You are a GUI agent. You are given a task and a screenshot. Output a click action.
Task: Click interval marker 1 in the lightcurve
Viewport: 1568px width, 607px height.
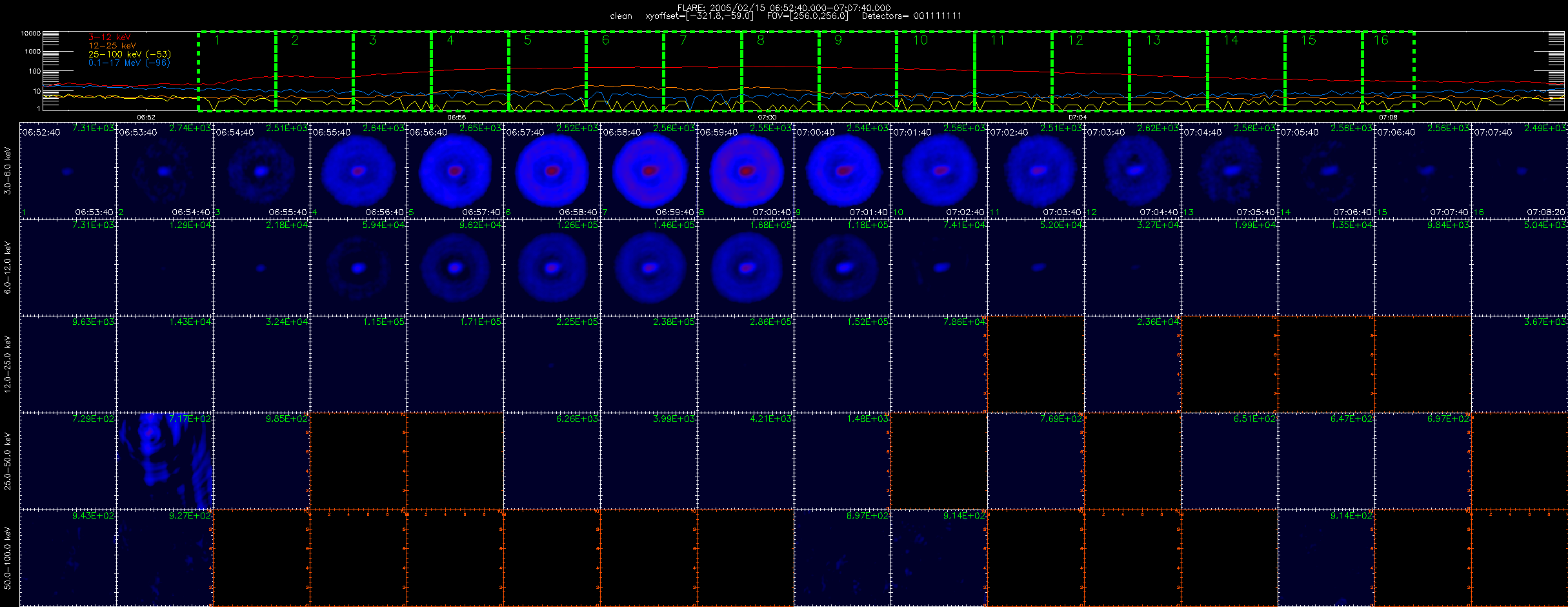click(217, 40)
